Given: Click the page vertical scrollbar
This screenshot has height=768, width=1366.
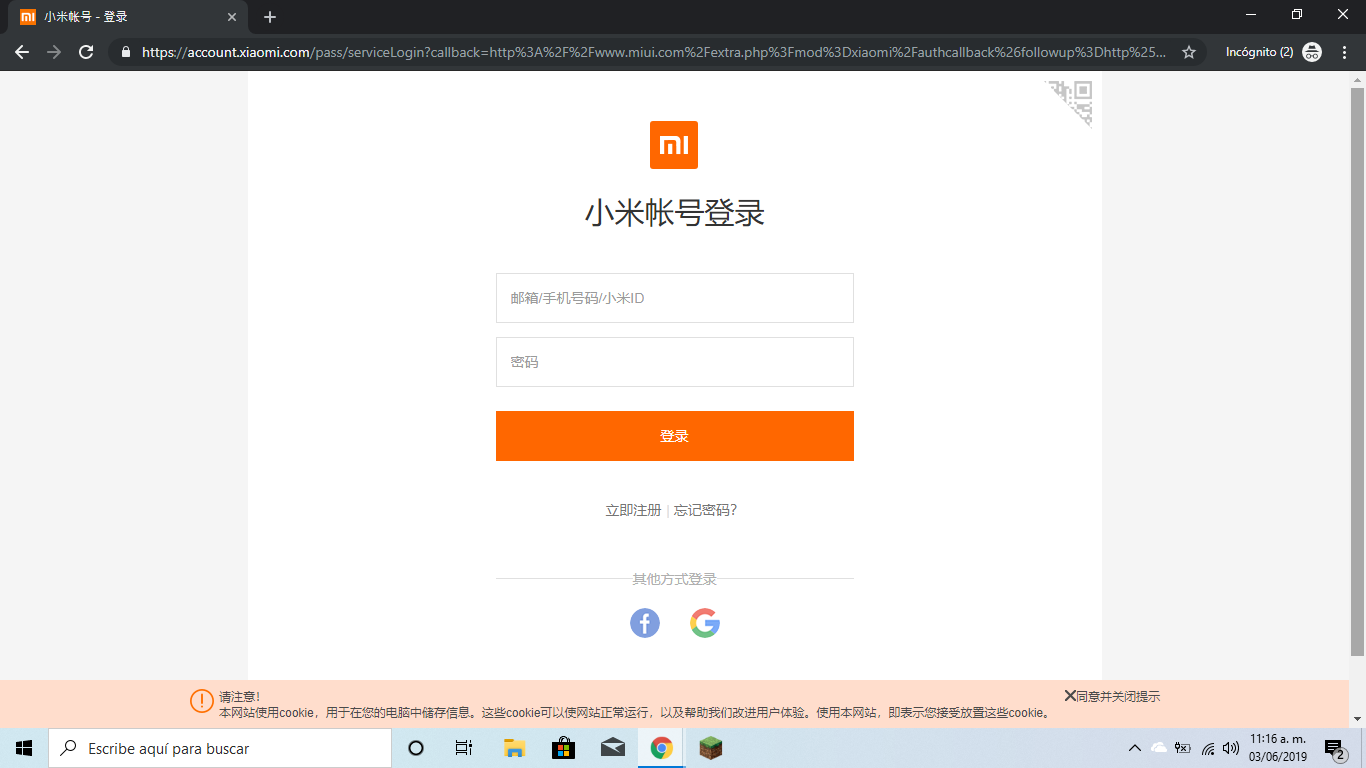Looking at the screenshot, I should [1357, 371].
